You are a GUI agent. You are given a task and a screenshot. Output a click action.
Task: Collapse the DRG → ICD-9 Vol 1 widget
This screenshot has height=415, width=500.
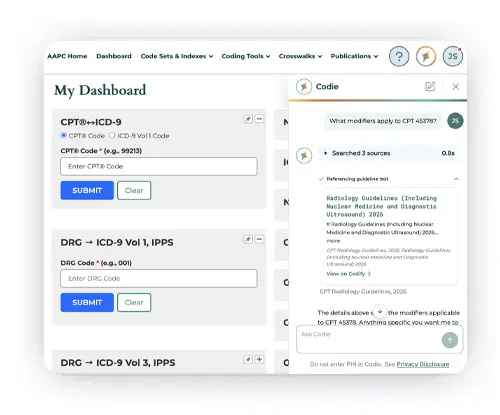tap(259, 239)
